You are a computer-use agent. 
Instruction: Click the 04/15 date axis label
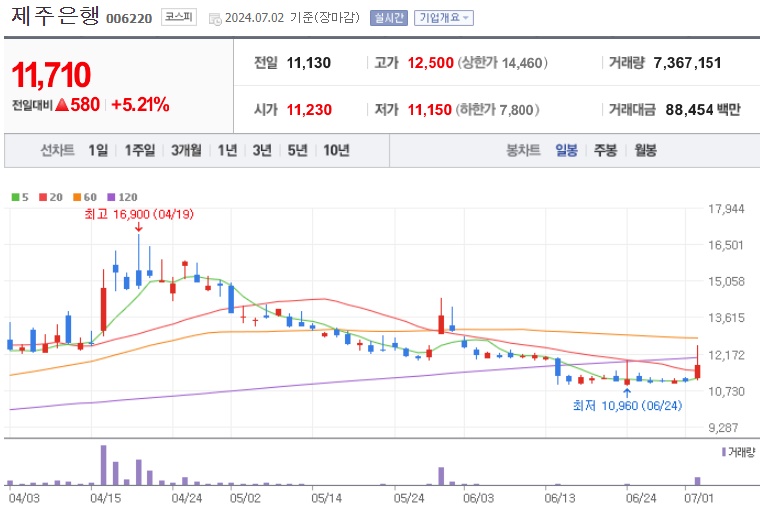pos(106,498)
